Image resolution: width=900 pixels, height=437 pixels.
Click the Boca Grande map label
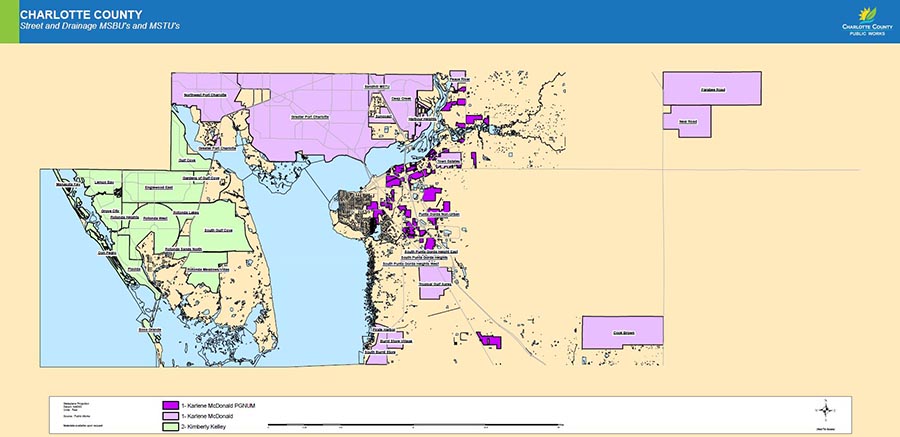(x=149, y=329)
